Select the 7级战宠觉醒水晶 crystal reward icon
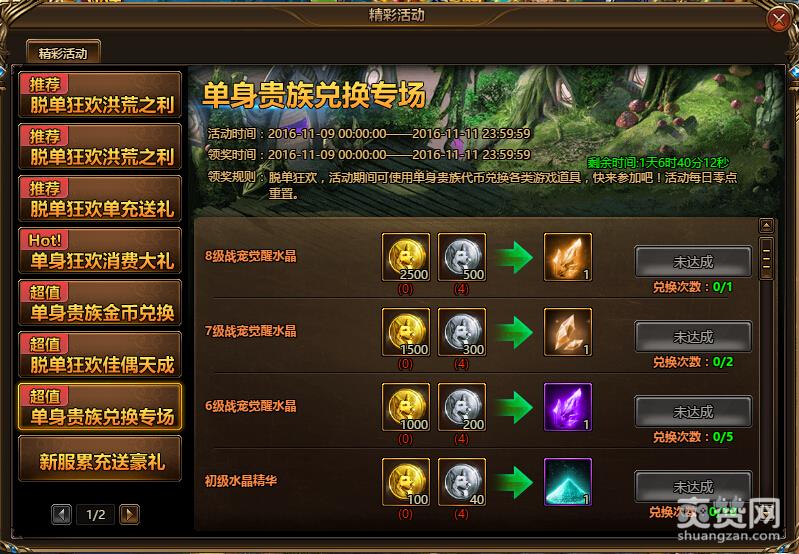This screenshot has width=799, height=554. pos(568,332)
